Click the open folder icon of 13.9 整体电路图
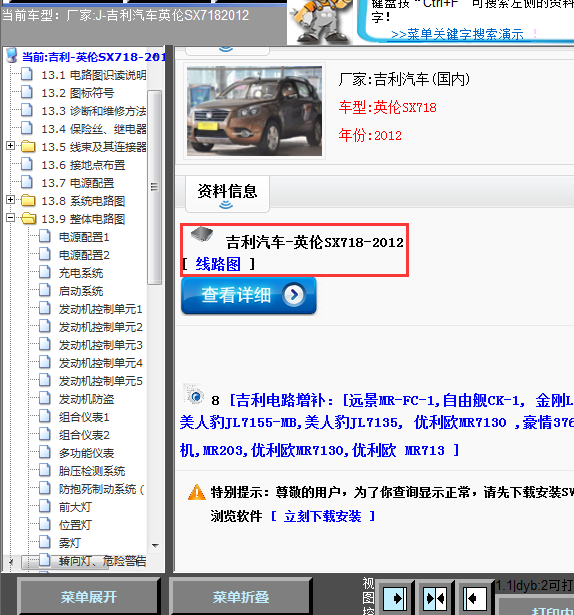 pos(28,218)
